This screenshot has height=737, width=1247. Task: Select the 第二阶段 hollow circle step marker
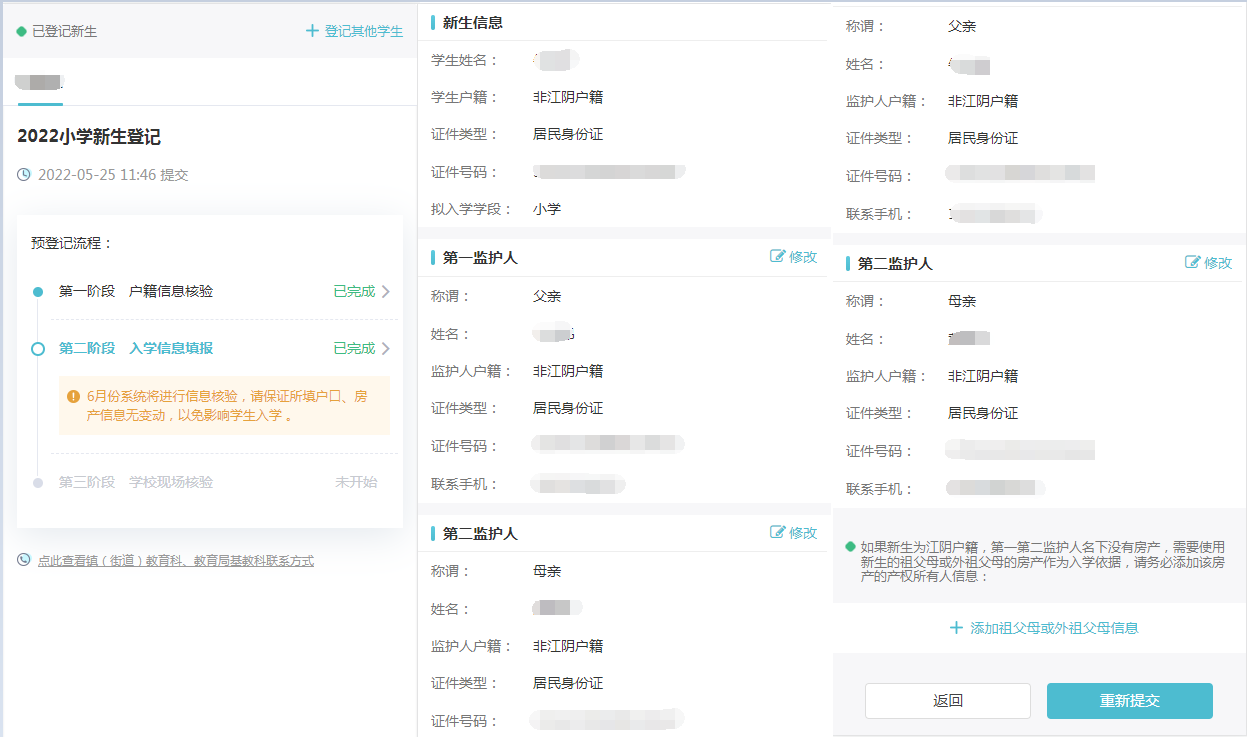[38, 349]
